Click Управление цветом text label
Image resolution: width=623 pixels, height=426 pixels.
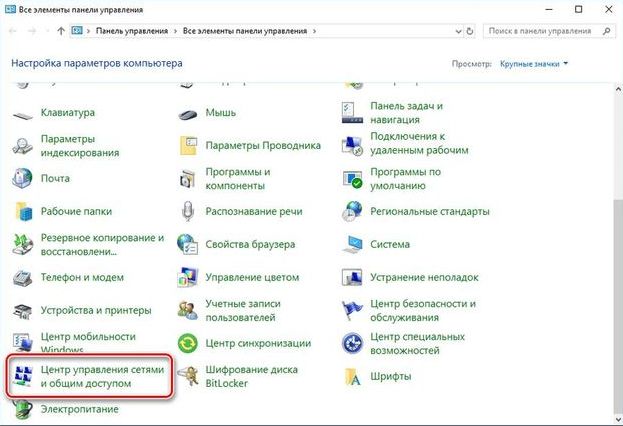pos(252,277)
